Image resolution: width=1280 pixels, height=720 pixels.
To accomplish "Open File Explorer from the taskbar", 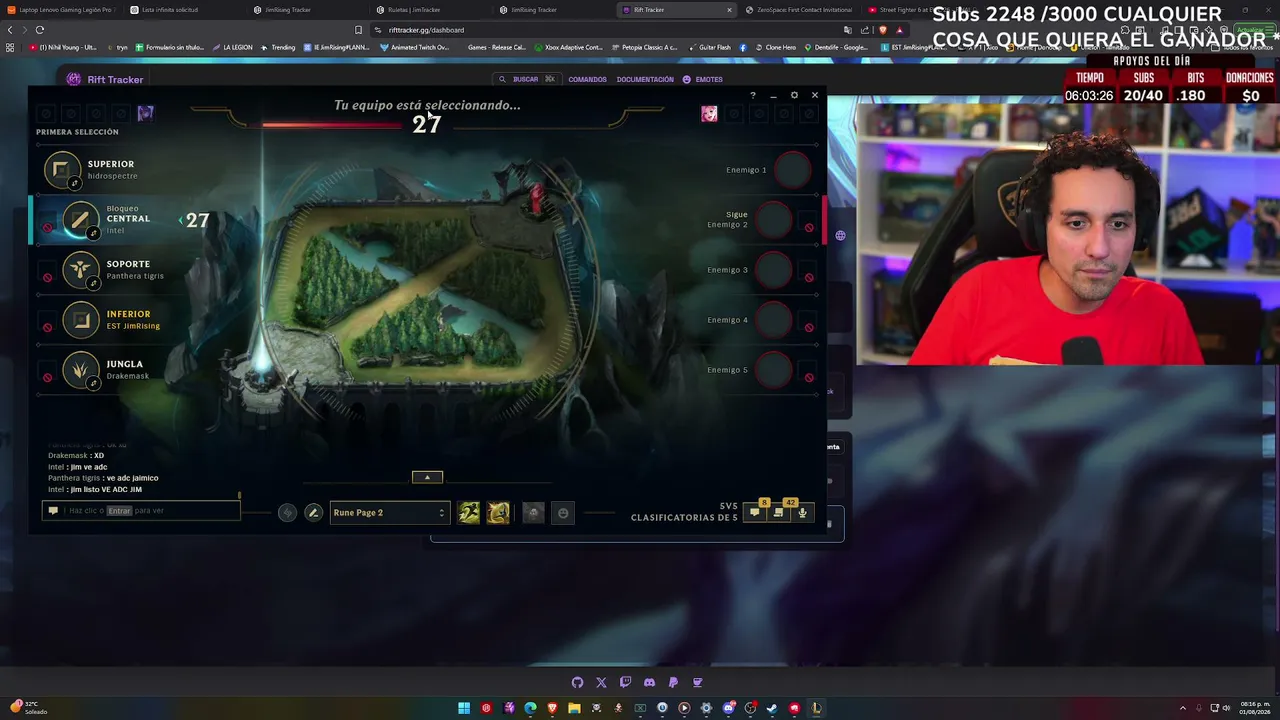I will point(574,709).
